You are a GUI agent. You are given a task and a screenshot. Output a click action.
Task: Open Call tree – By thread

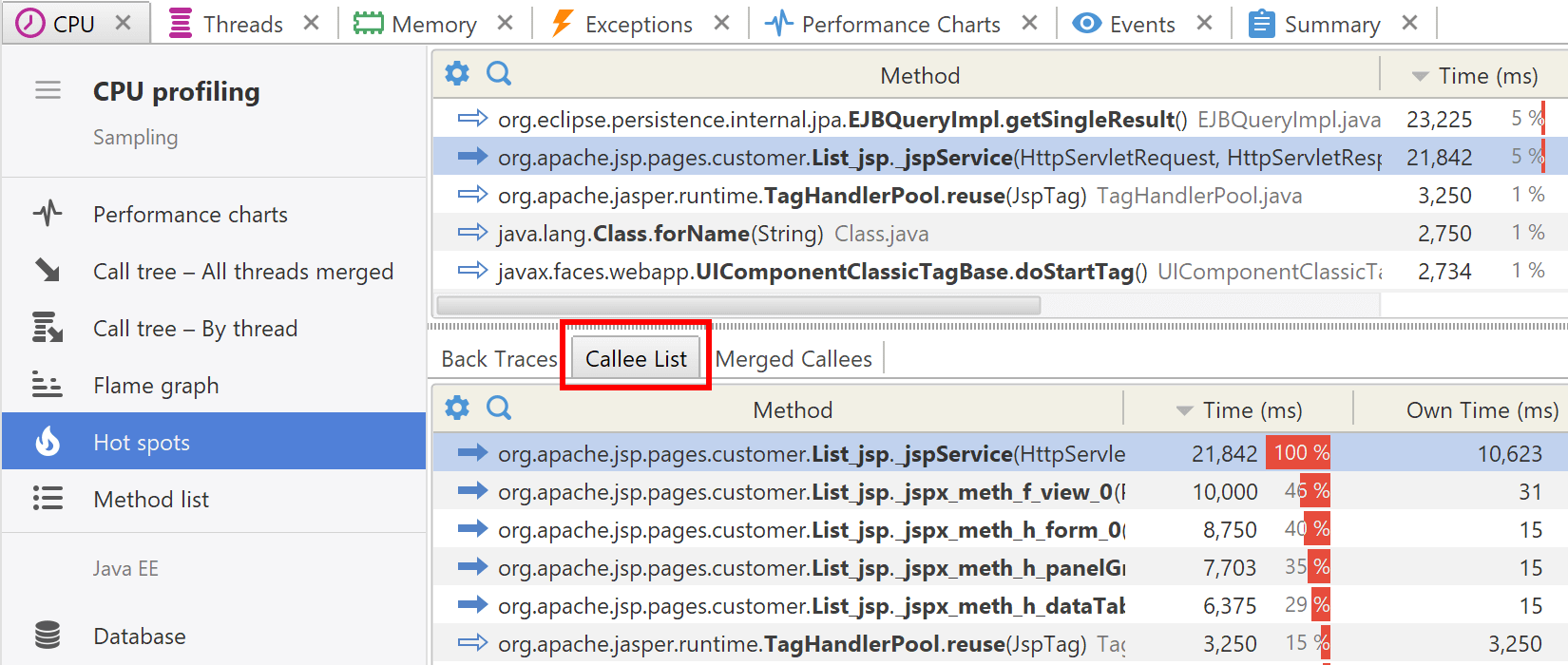pyautogui.click(x=214, y=329)
